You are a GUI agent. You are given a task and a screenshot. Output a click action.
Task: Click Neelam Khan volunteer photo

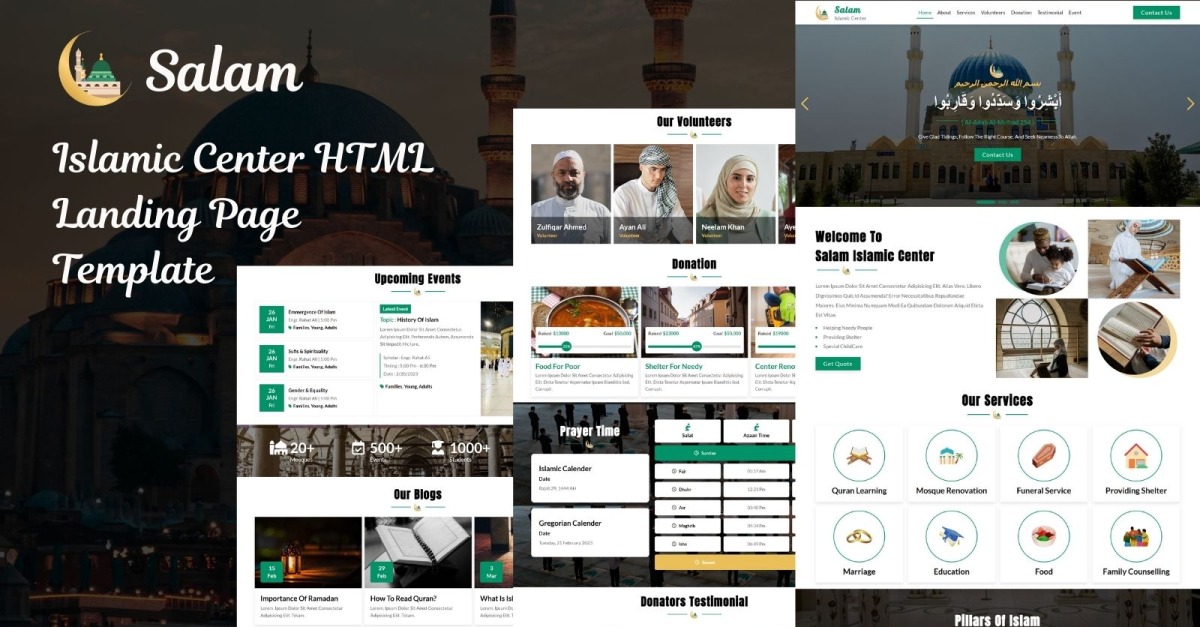[x=736, y=194]
